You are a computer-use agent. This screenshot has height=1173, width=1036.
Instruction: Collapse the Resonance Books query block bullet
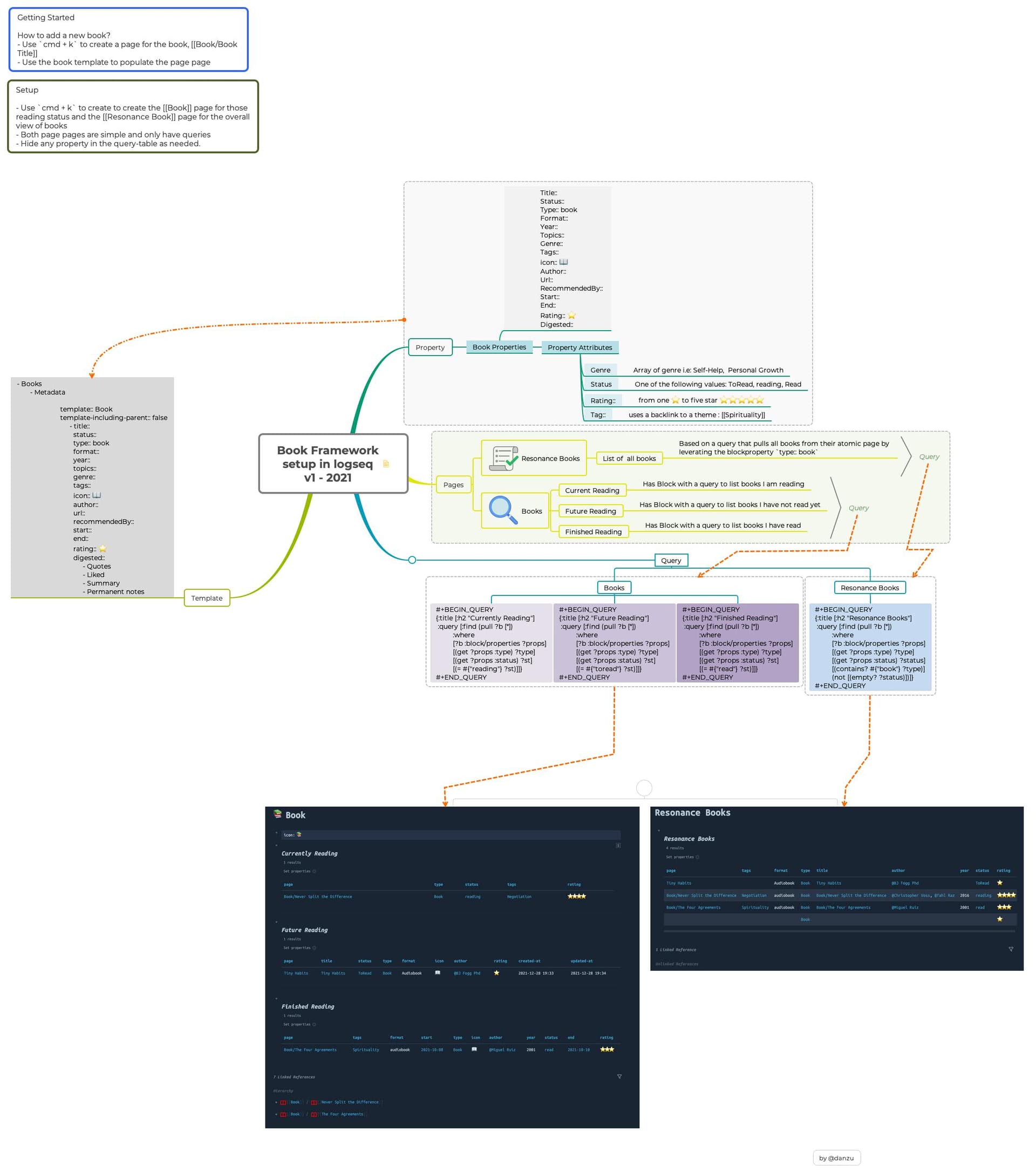[x=658, y=830]
